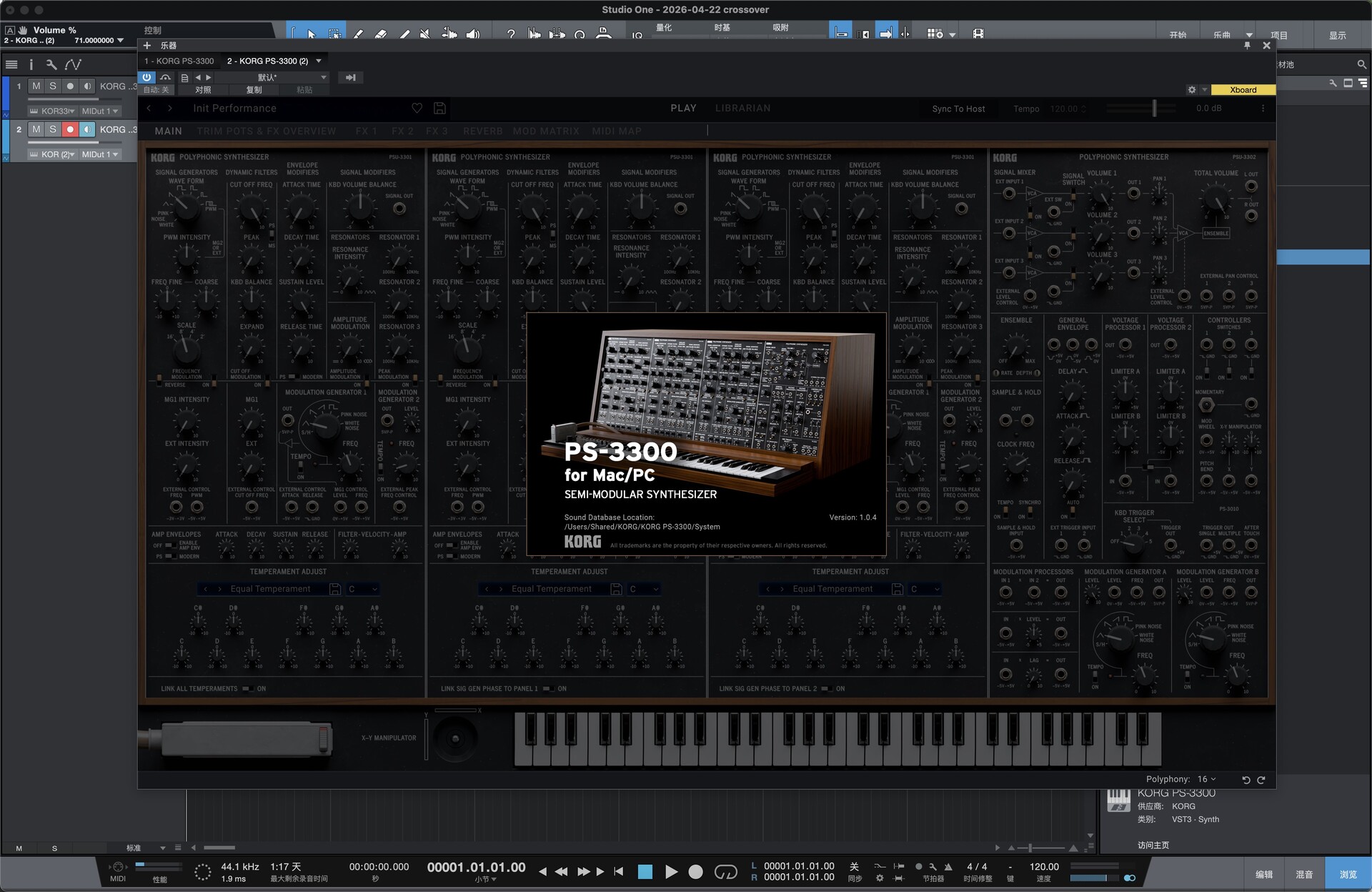Switch to MOD MATRIX tab
The image size is (1372, 892).
(x=545, y=131)
